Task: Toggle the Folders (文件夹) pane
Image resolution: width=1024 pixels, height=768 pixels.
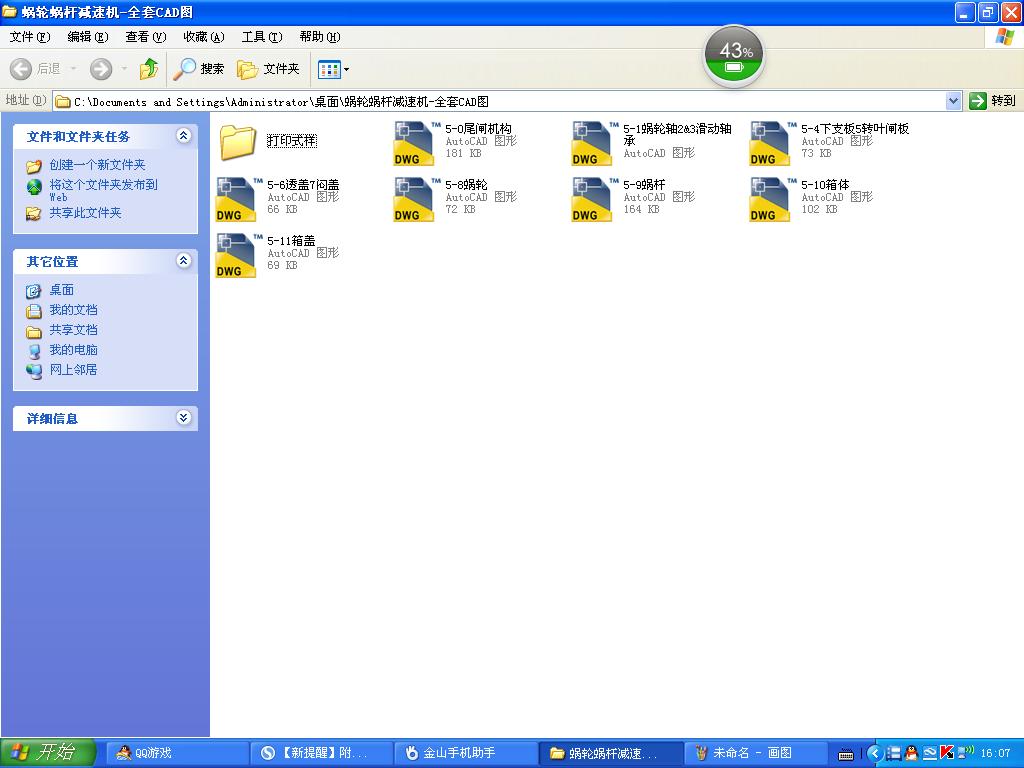Action: click(x=268, y=69)
